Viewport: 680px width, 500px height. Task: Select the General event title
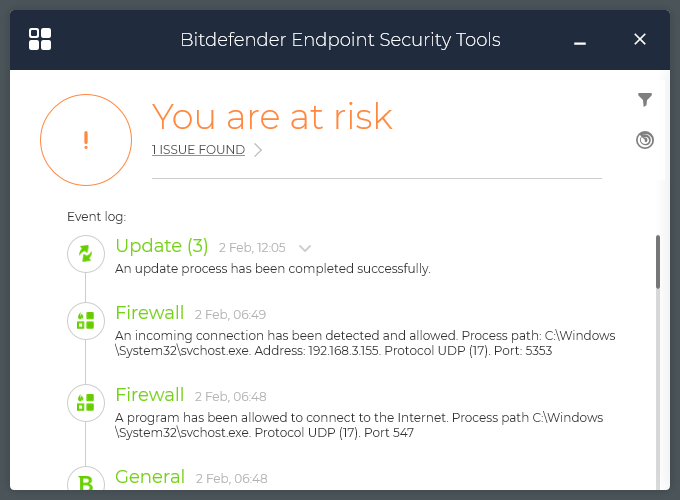coord(150,477)
